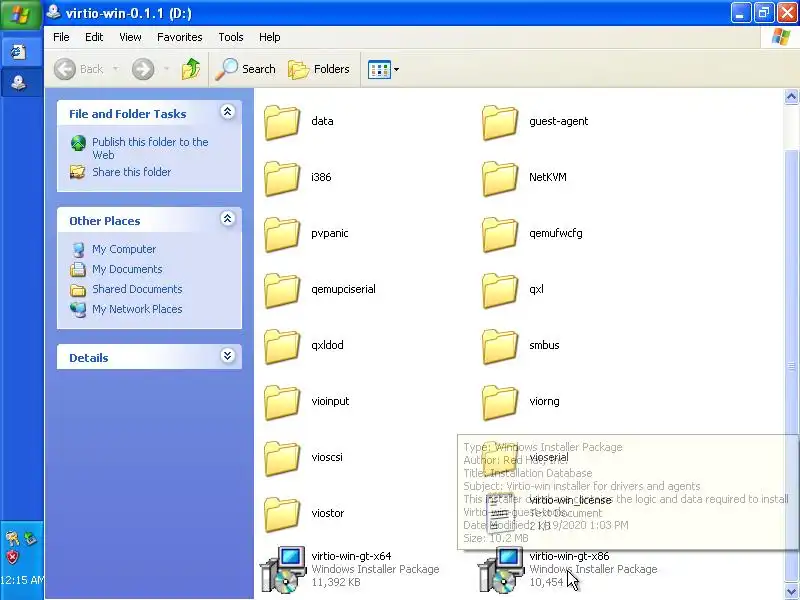
Task: Open the Favorites menu
Action: 180,37
